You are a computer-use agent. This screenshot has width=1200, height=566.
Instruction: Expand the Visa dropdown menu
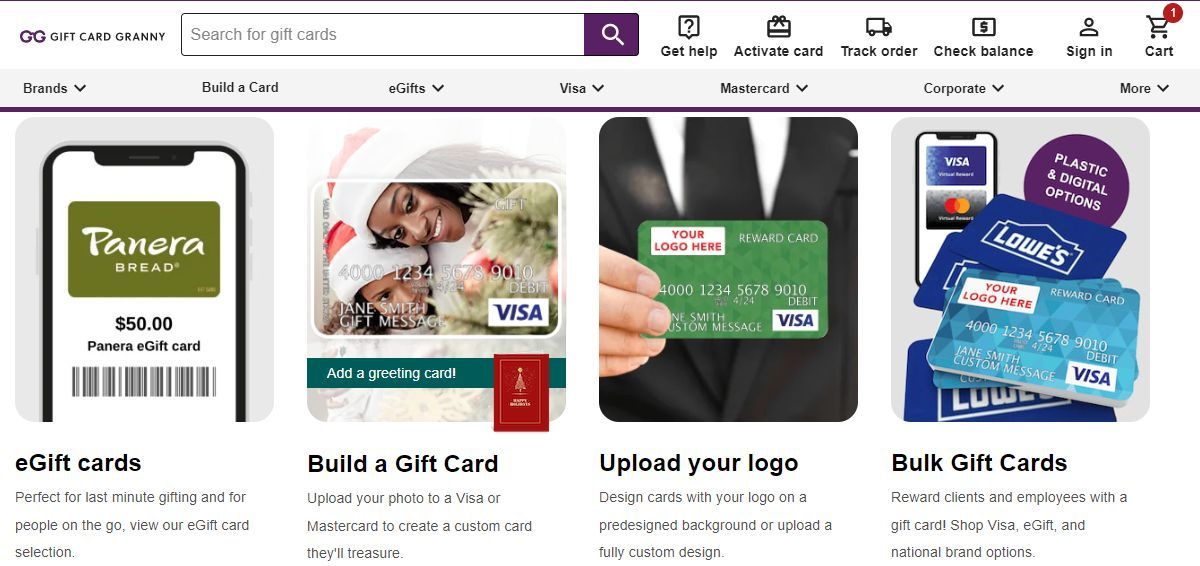582,88
